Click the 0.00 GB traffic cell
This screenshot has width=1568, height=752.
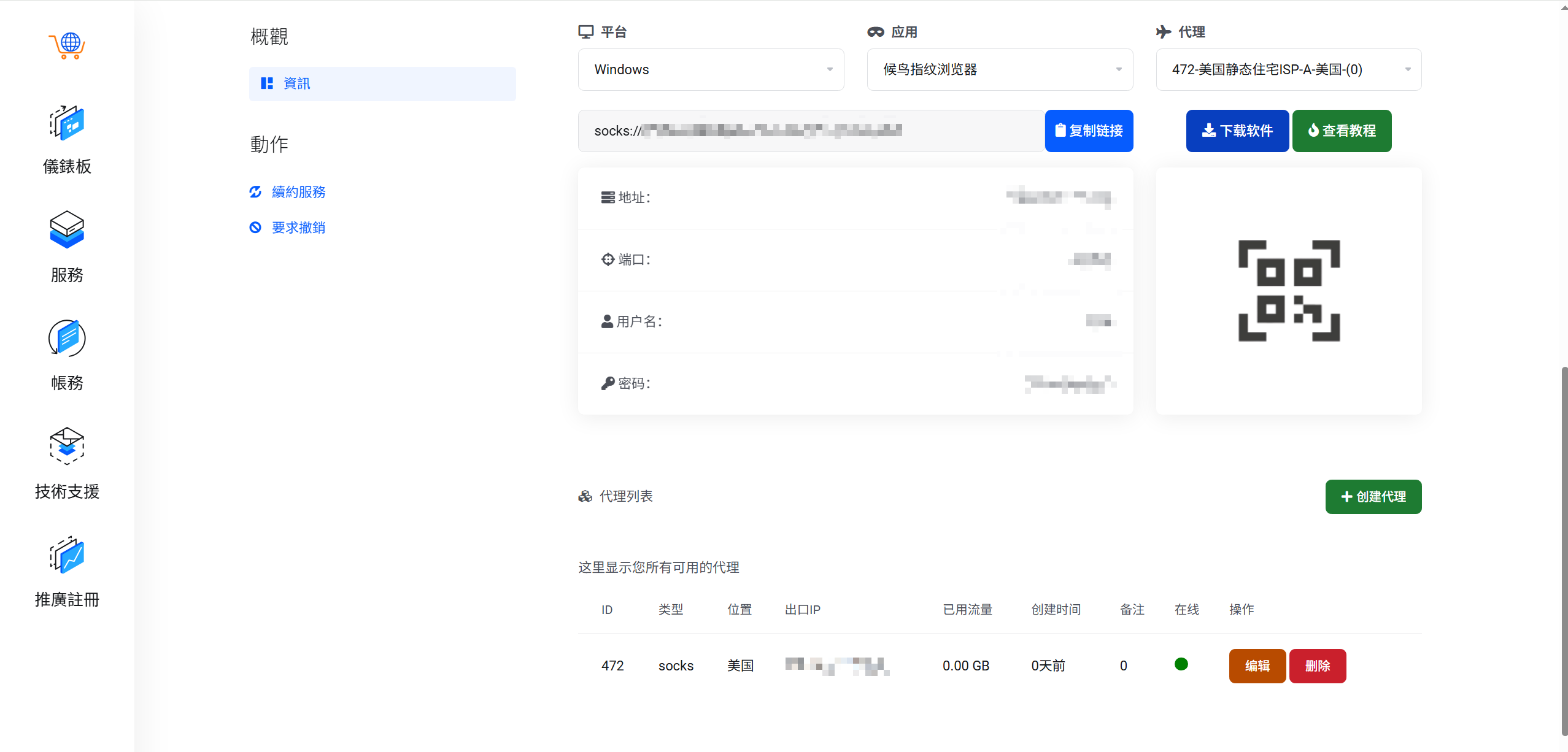click(966, 666)
